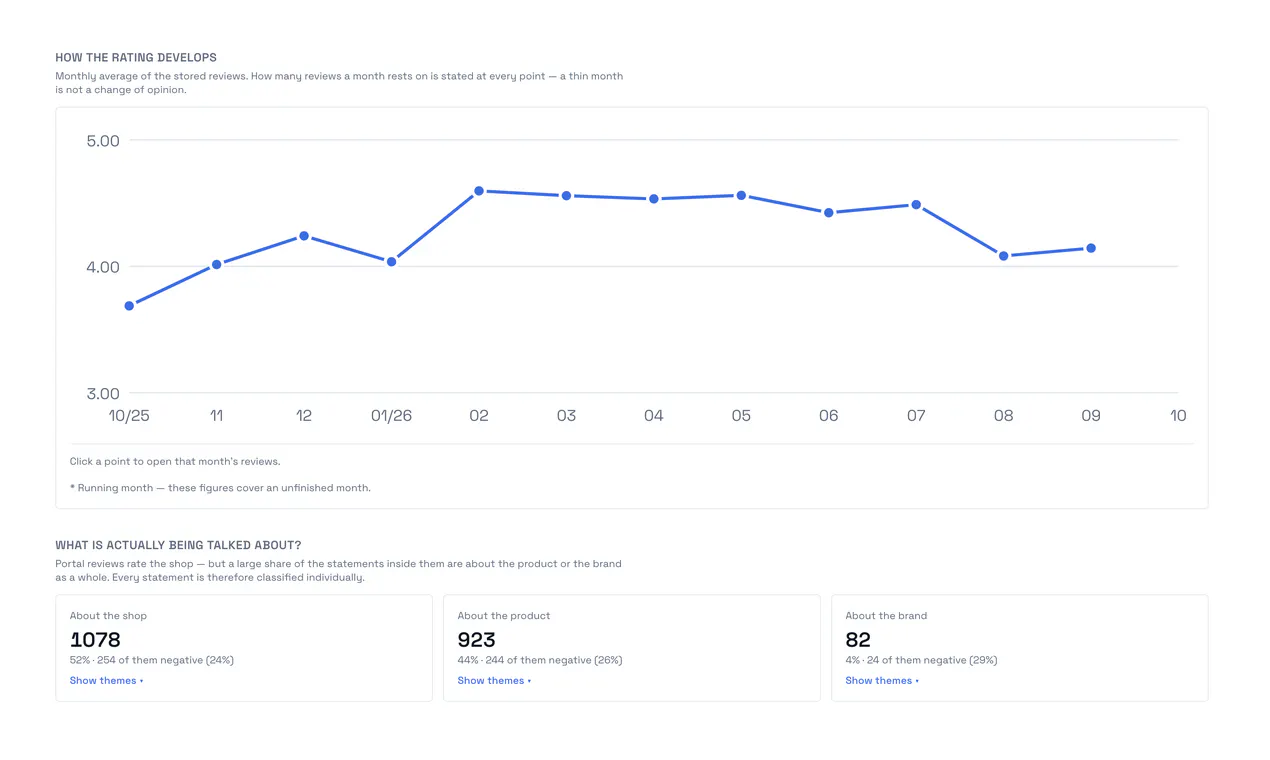
Task: Select the 1078 shop statement count
Action: tap(95, 640)
